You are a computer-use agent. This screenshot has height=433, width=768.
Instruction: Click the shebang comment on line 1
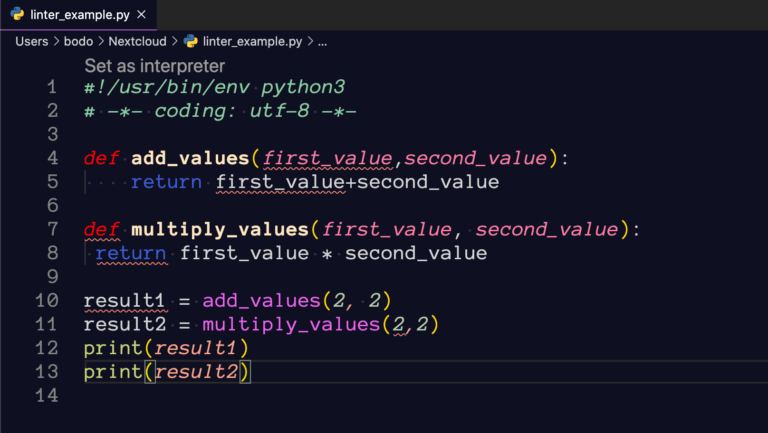pyautogui.click(x=215, y=87)
